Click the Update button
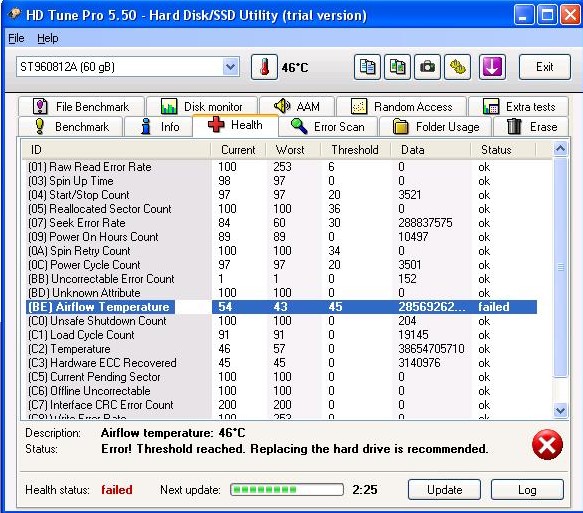The width and height of the screenshot is (583, 513). (444, 490)
